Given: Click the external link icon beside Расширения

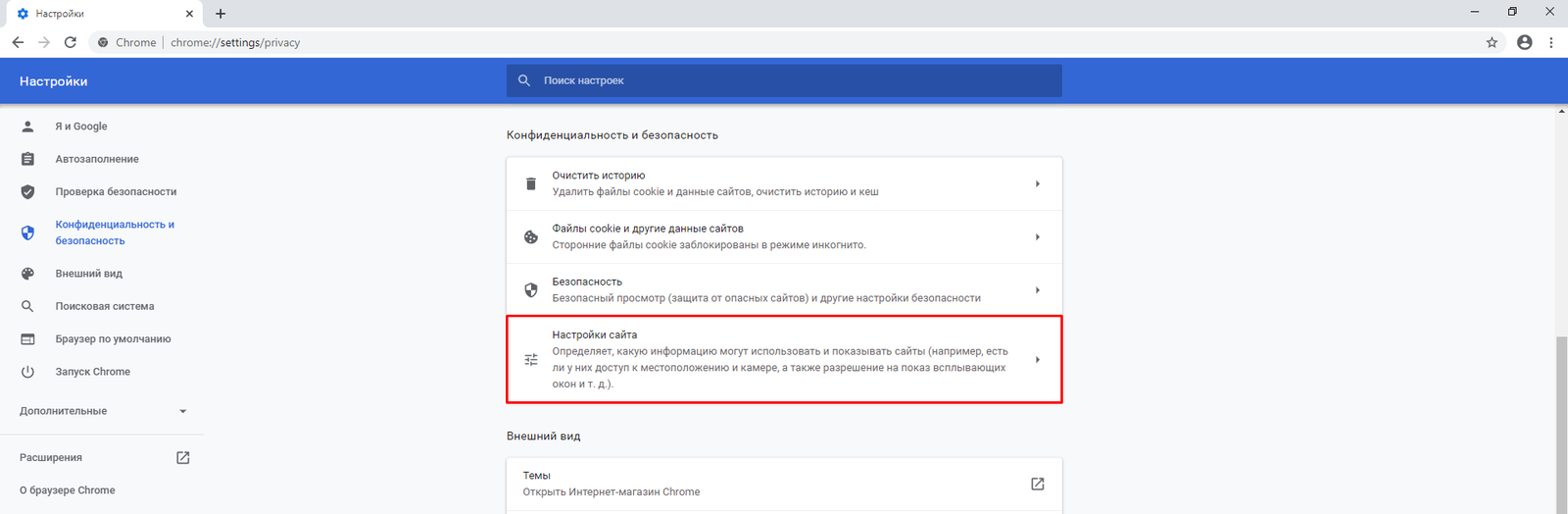Looking at the screenshot, I should click(182, 457).
